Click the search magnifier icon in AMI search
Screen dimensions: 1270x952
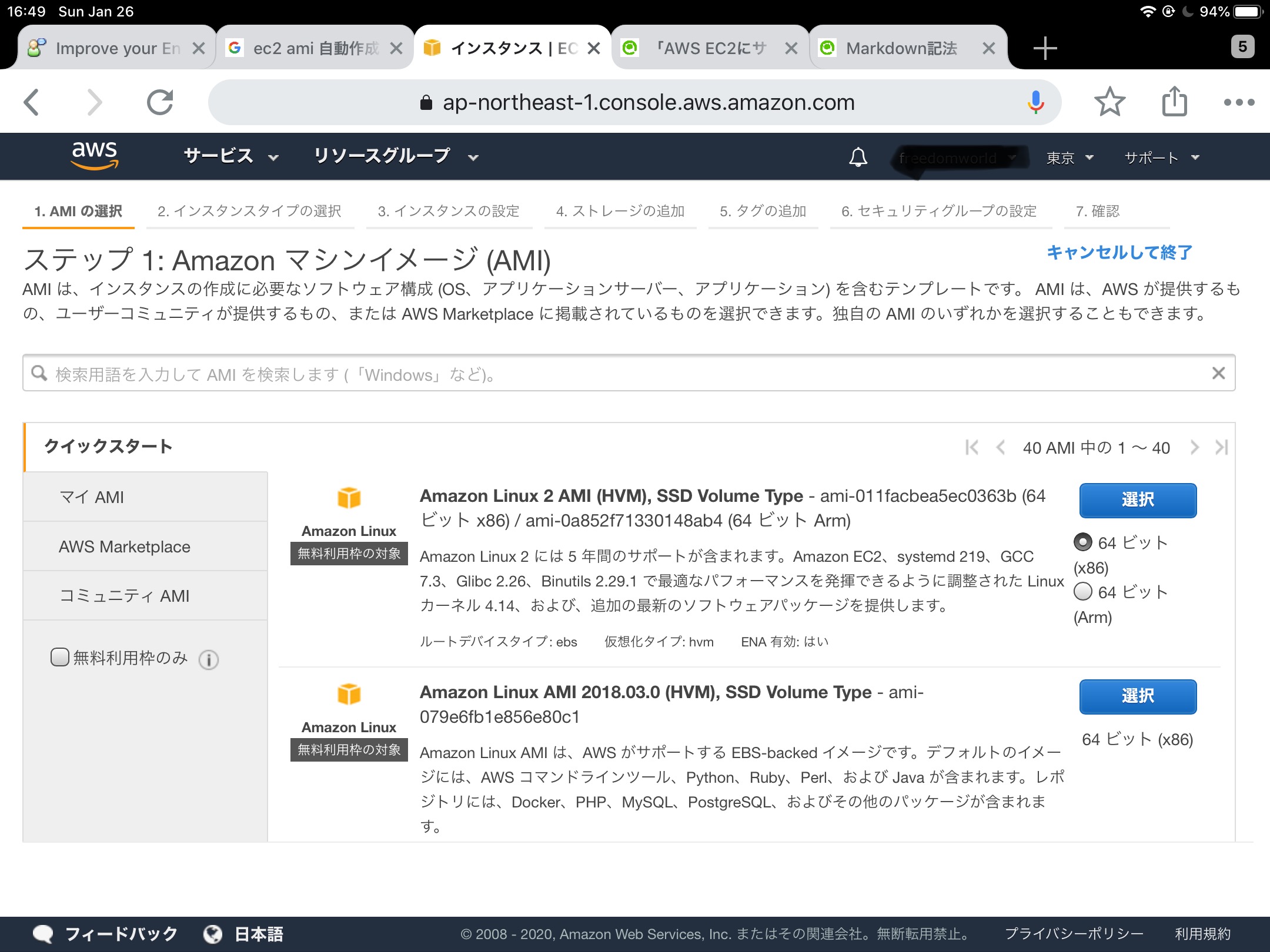[39, 373]
